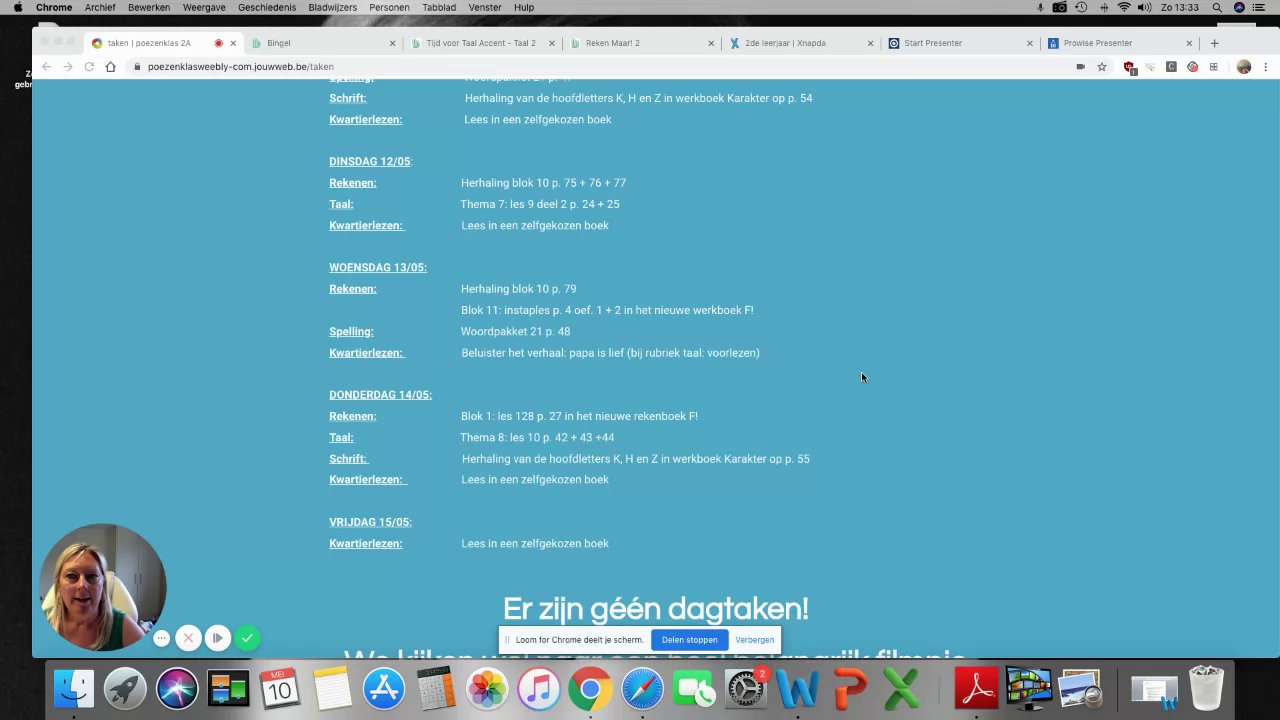Viewport: 1280px width, 720px height.
Task: Open PowerPoint in the dock
Action: click(849, 689)
